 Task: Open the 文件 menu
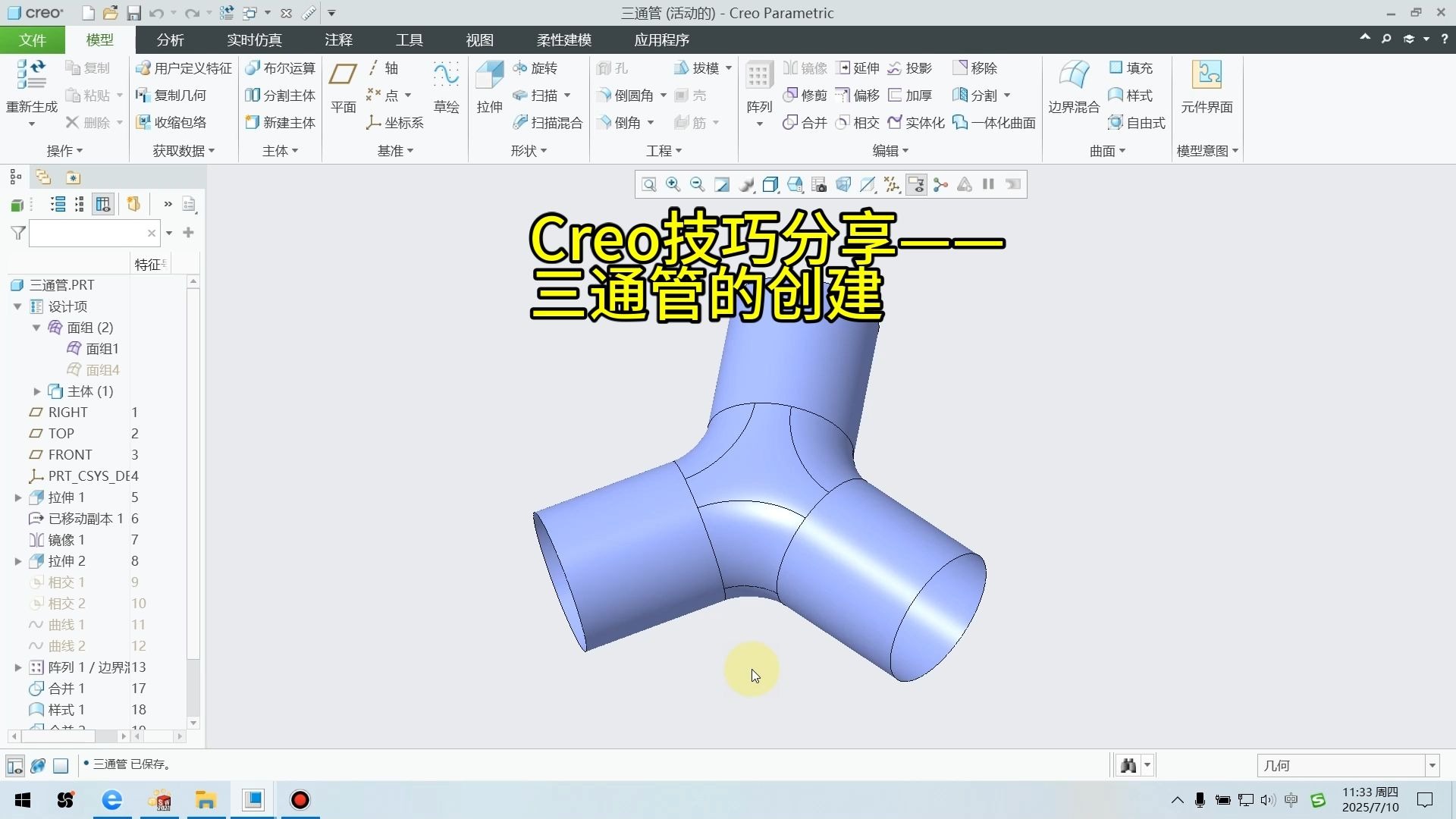(32, 40)
